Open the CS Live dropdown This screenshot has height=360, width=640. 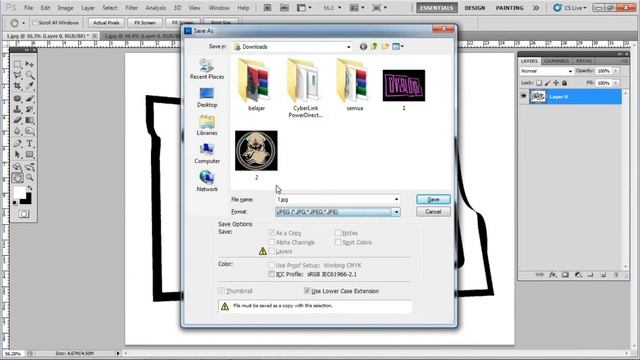tap(570, 8)
